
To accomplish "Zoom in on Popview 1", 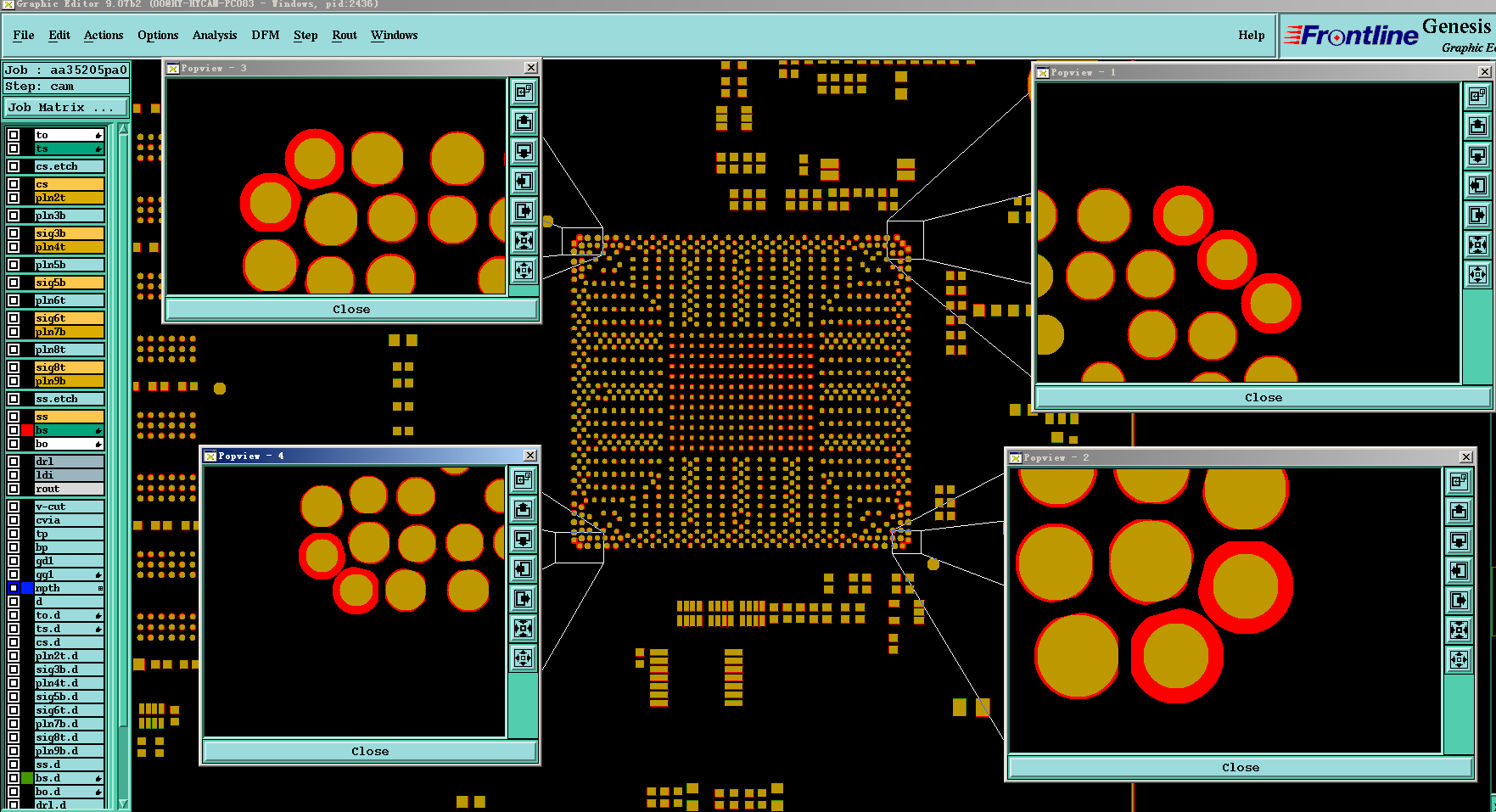I will [x=1477, y=244].
